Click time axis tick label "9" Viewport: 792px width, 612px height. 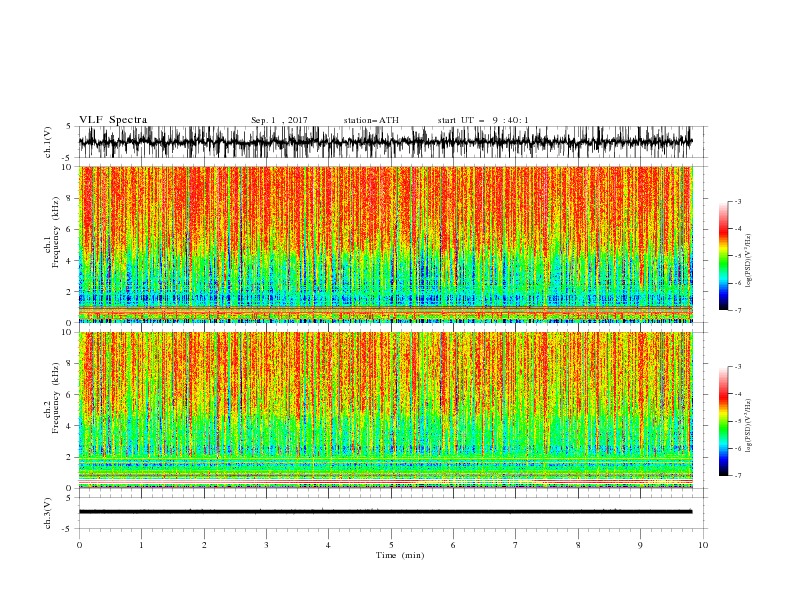point(640,545)
